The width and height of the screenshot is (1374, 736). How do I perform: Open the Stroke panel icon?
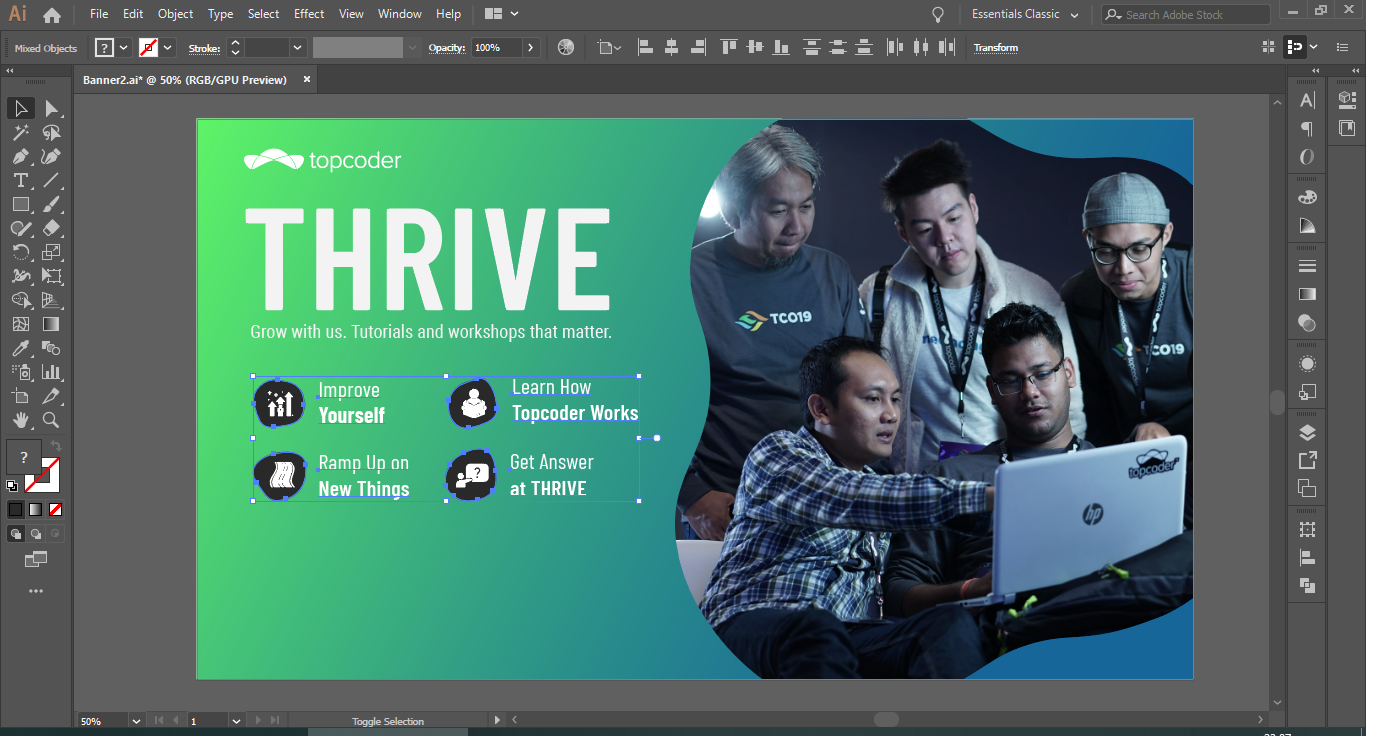[1307, 266]
